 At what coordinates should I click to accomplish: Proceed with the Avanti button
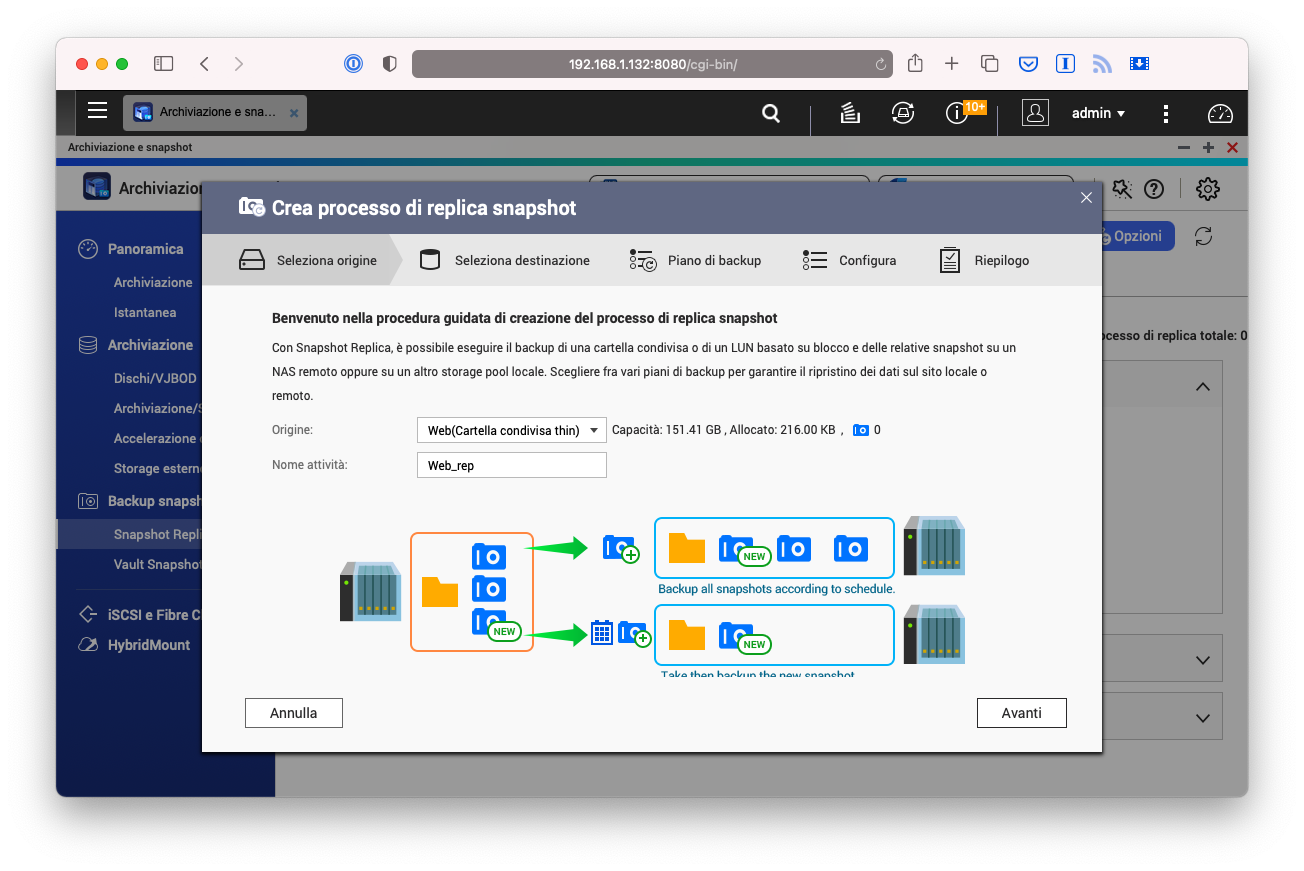[x=1021, y=712]
